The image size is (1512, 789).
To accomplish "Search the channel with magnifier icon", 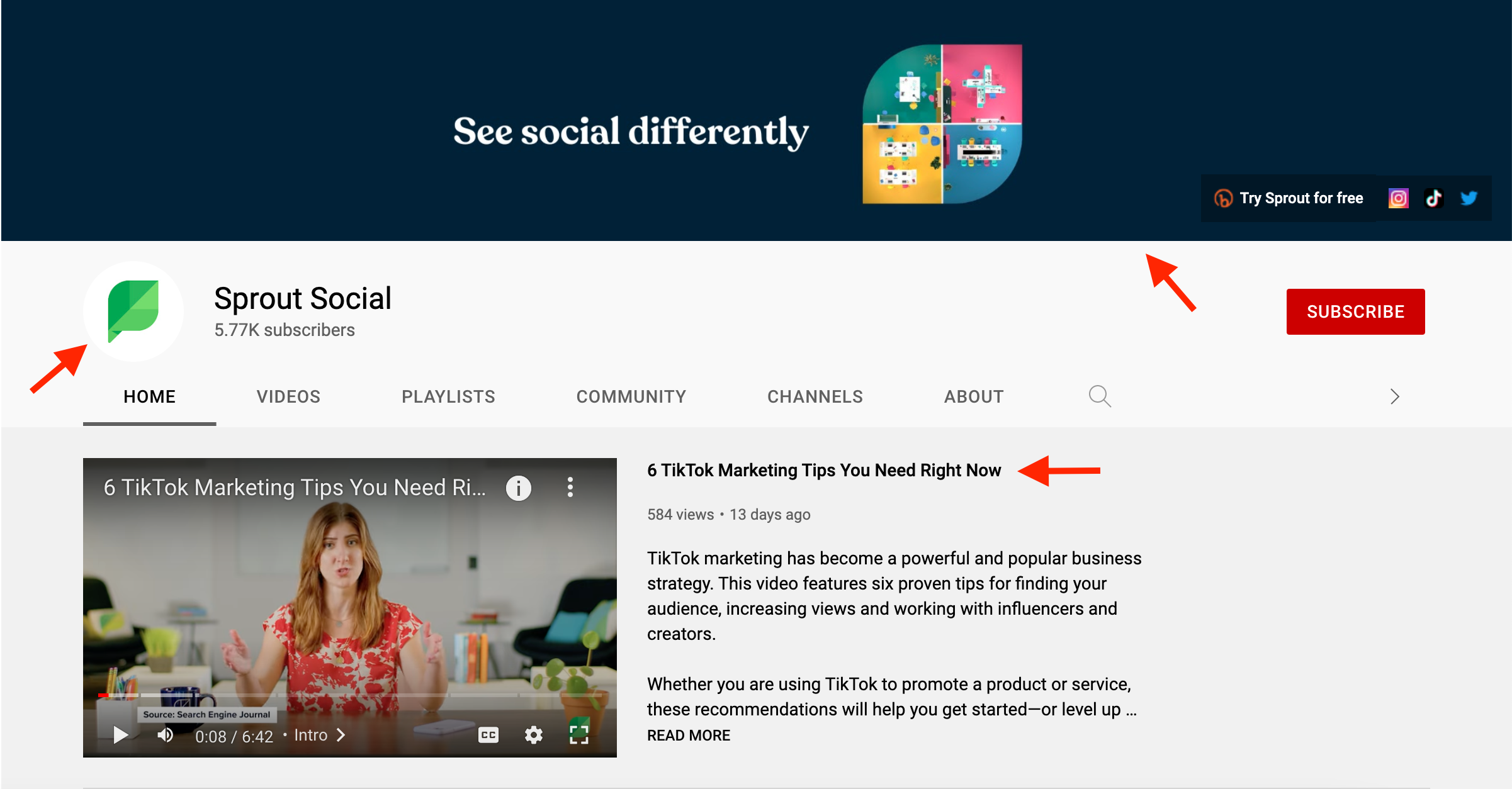I will (x=1100, y=396).
